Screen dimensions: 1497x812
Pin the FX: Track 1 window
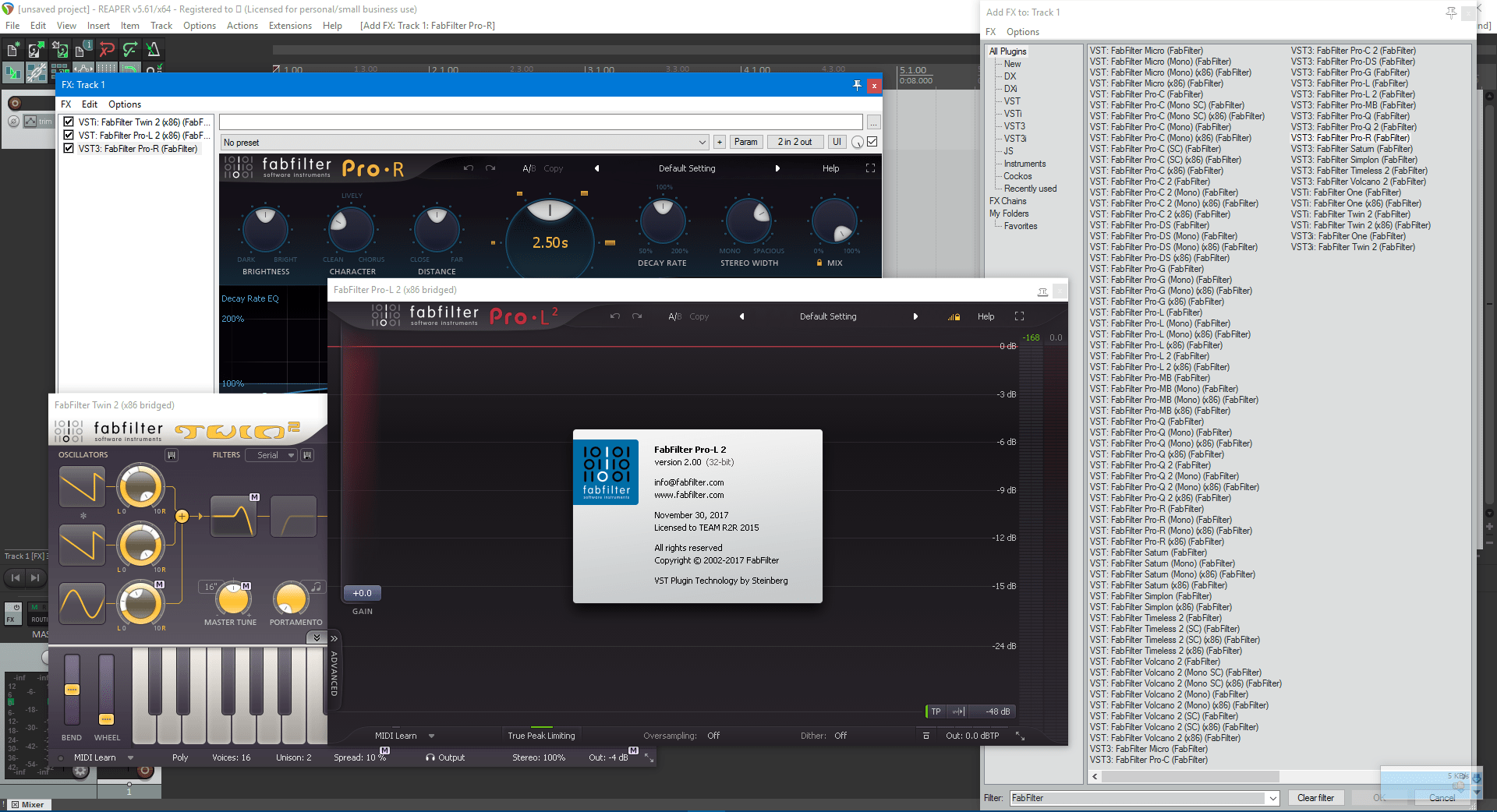point(857,85)
